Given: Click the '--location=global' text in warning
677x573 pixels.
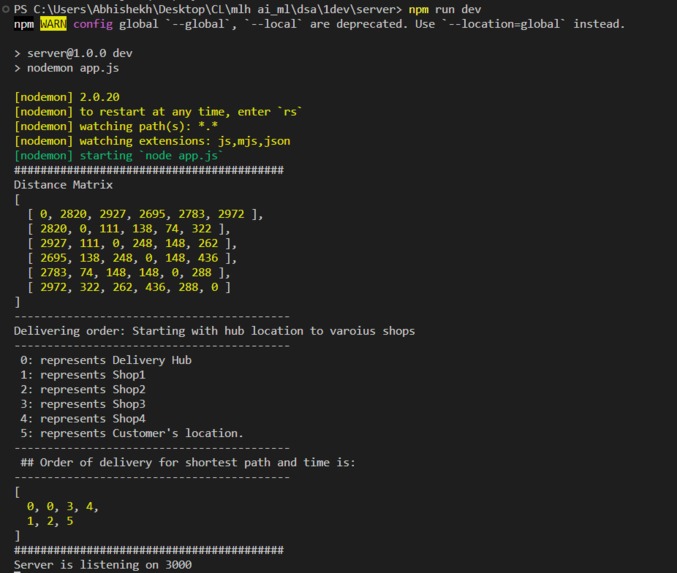Looking at the screenshot, I should click(x=504, y=24).
